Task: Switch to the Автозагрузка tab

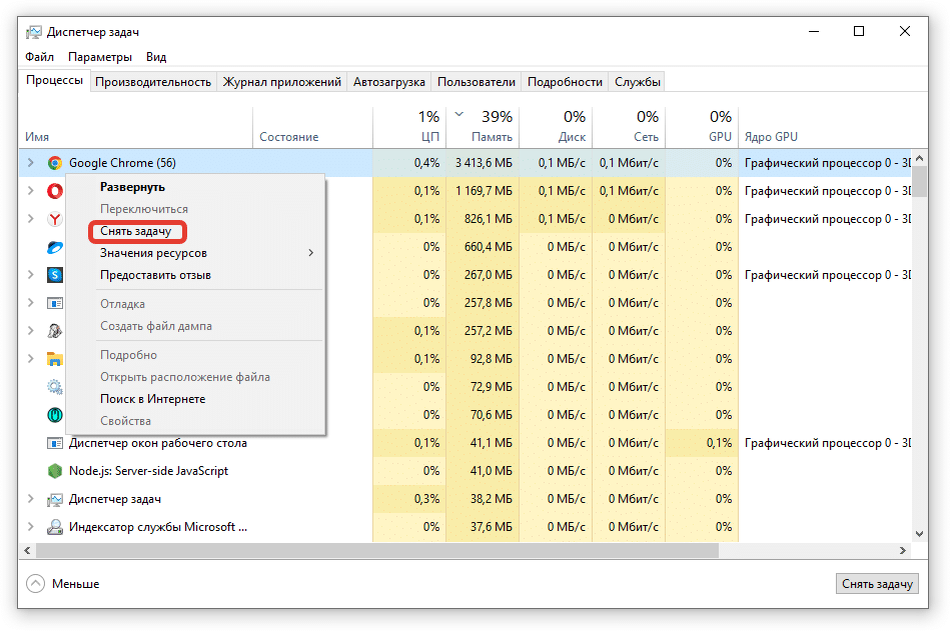Action: pos(389,82)
